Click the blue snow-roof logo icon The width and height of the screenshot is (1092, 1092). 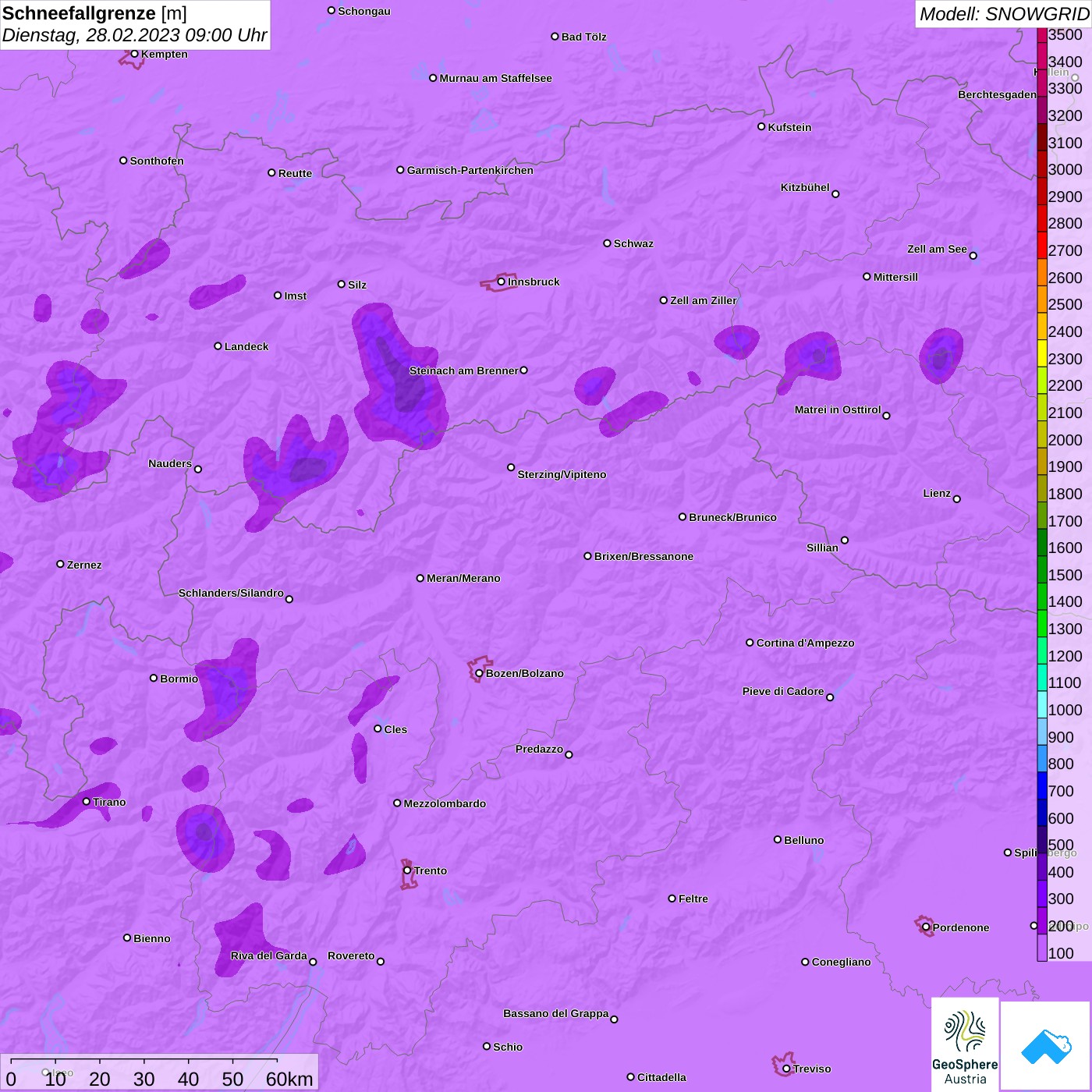pyautogui.click(x=1046, y=1046)
